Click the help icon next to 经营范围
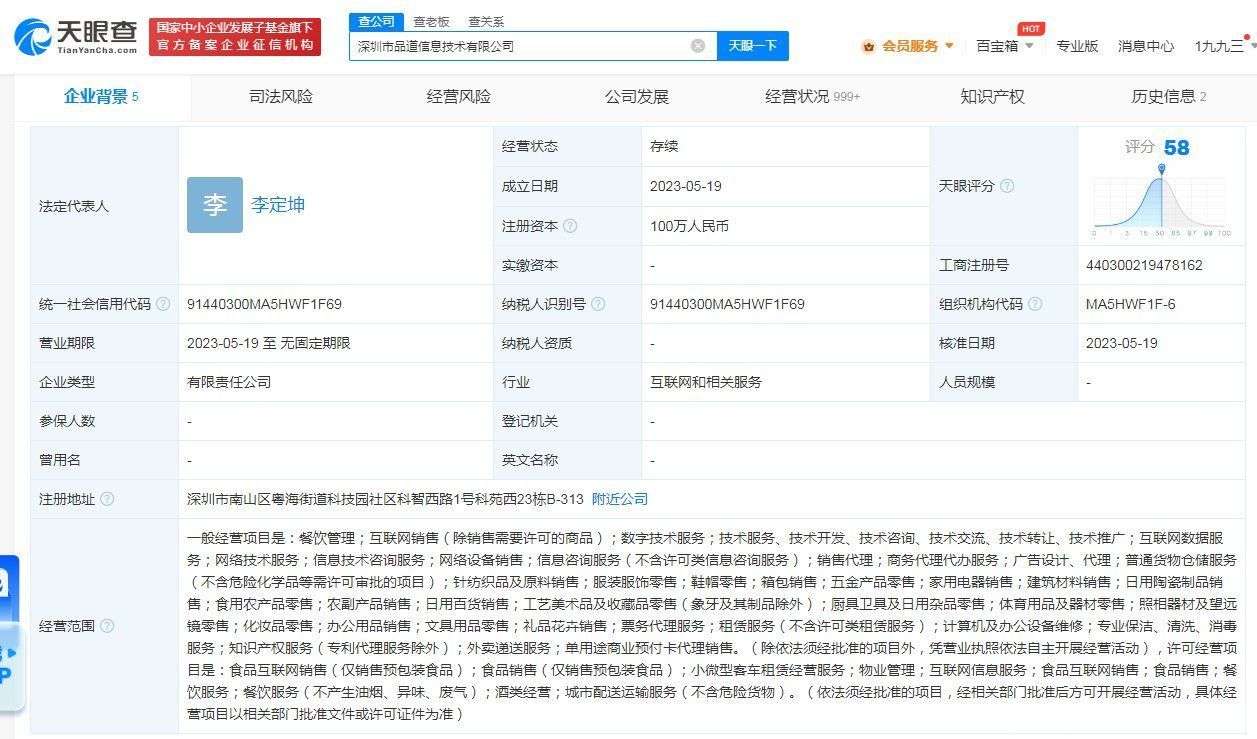The image size is (1257, 739). click(107, 626)
